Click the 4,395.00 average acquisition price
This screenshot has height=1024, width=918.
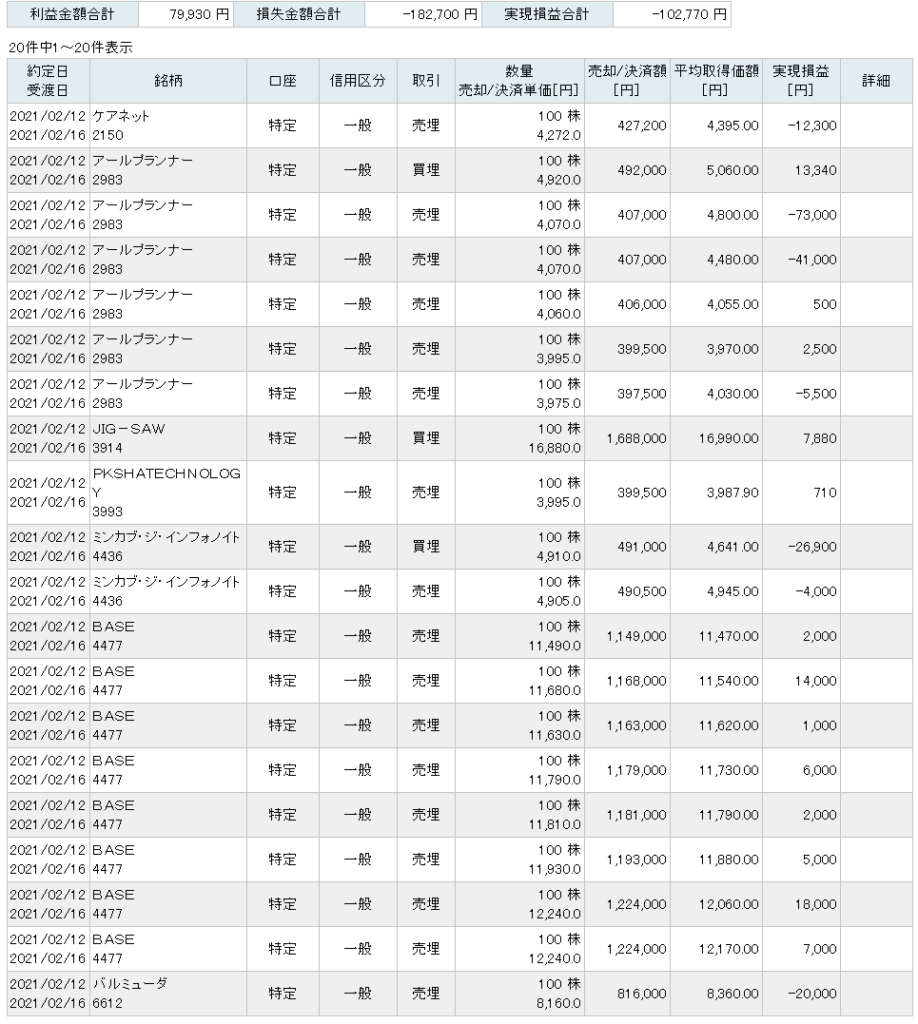click(x=733, y=125)
